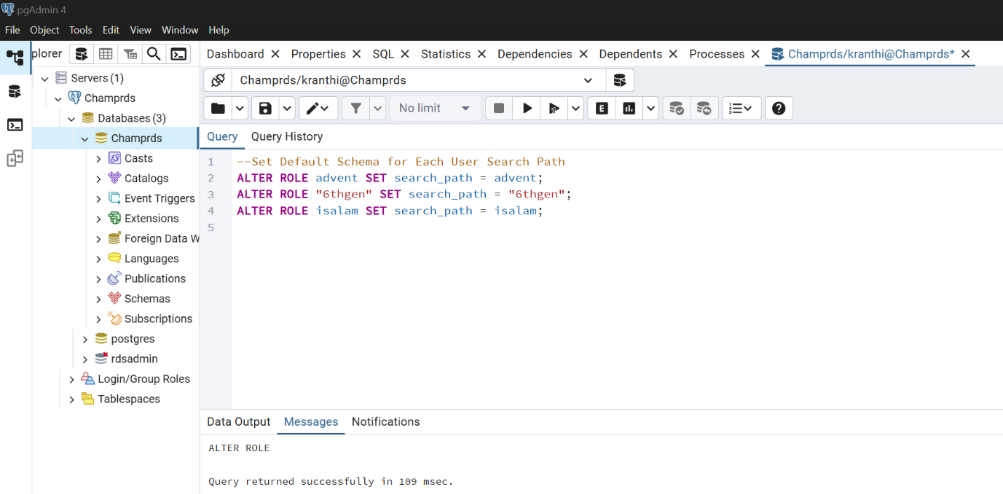The width and height of the screenshot is (1003, 494).
Task: Click the Query Tool button in explorer toolbar
Action: coord(81,54)
